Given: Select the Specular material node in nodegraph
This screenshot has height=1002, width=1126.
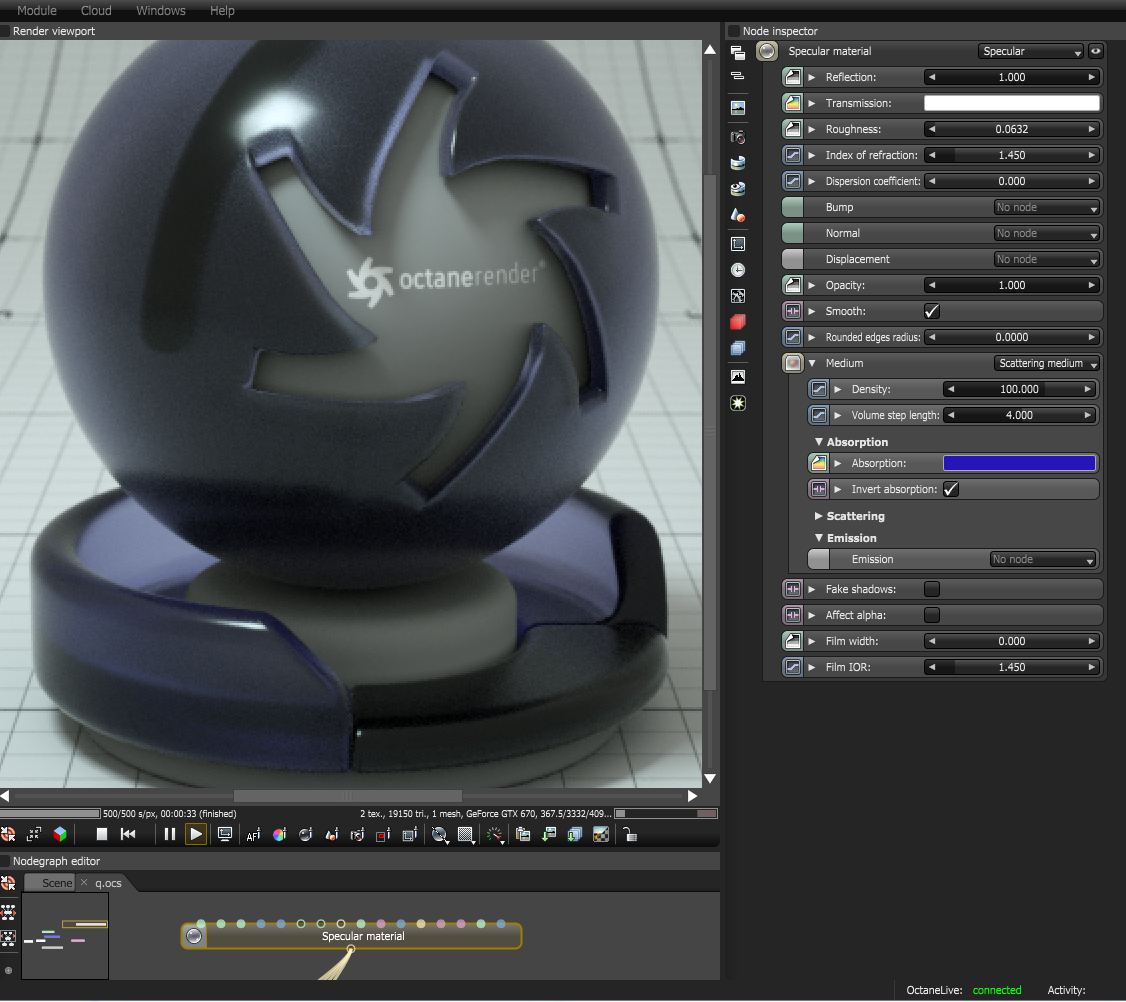Looking at the screenshot, I should [x=351, y=936].
